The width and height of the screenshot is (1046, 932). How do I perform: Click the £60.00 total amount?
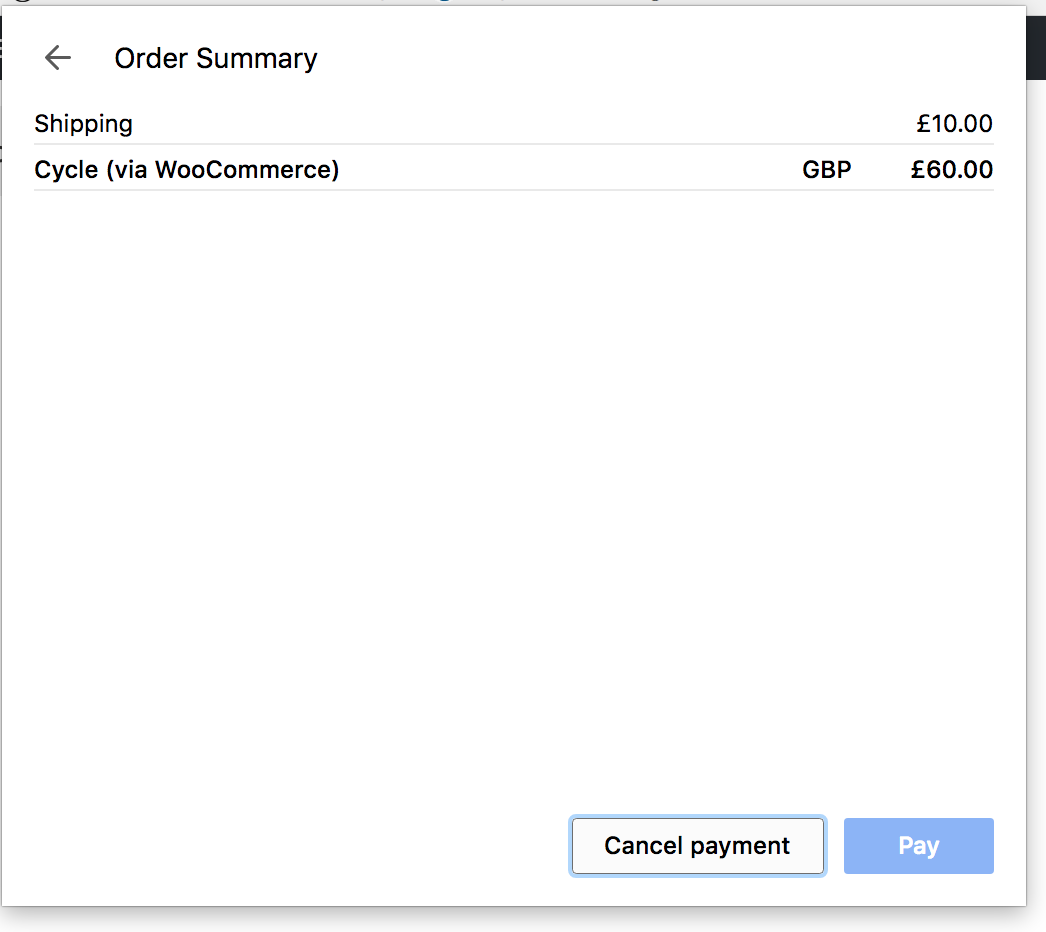click(952, 169)
